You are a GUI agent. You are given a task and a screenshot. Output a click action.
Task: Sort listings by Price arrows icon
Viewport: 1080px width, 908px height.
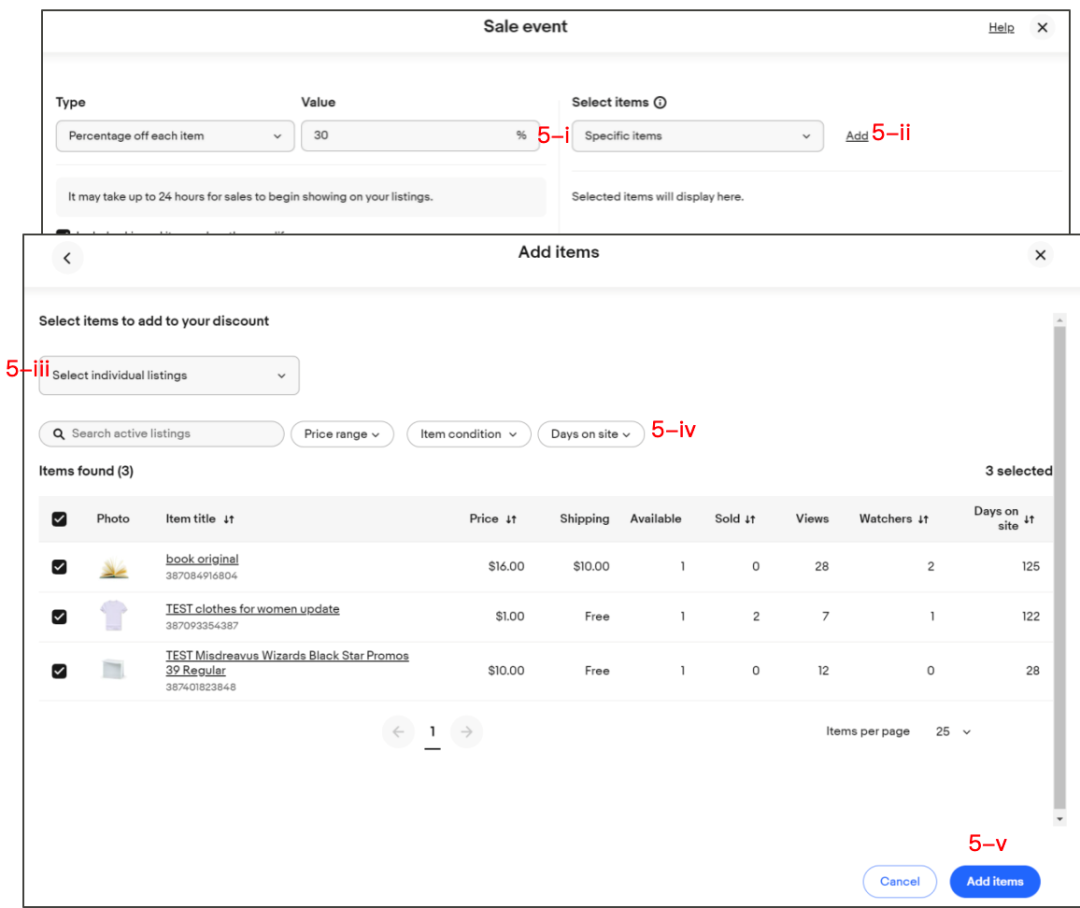(511, 519)
